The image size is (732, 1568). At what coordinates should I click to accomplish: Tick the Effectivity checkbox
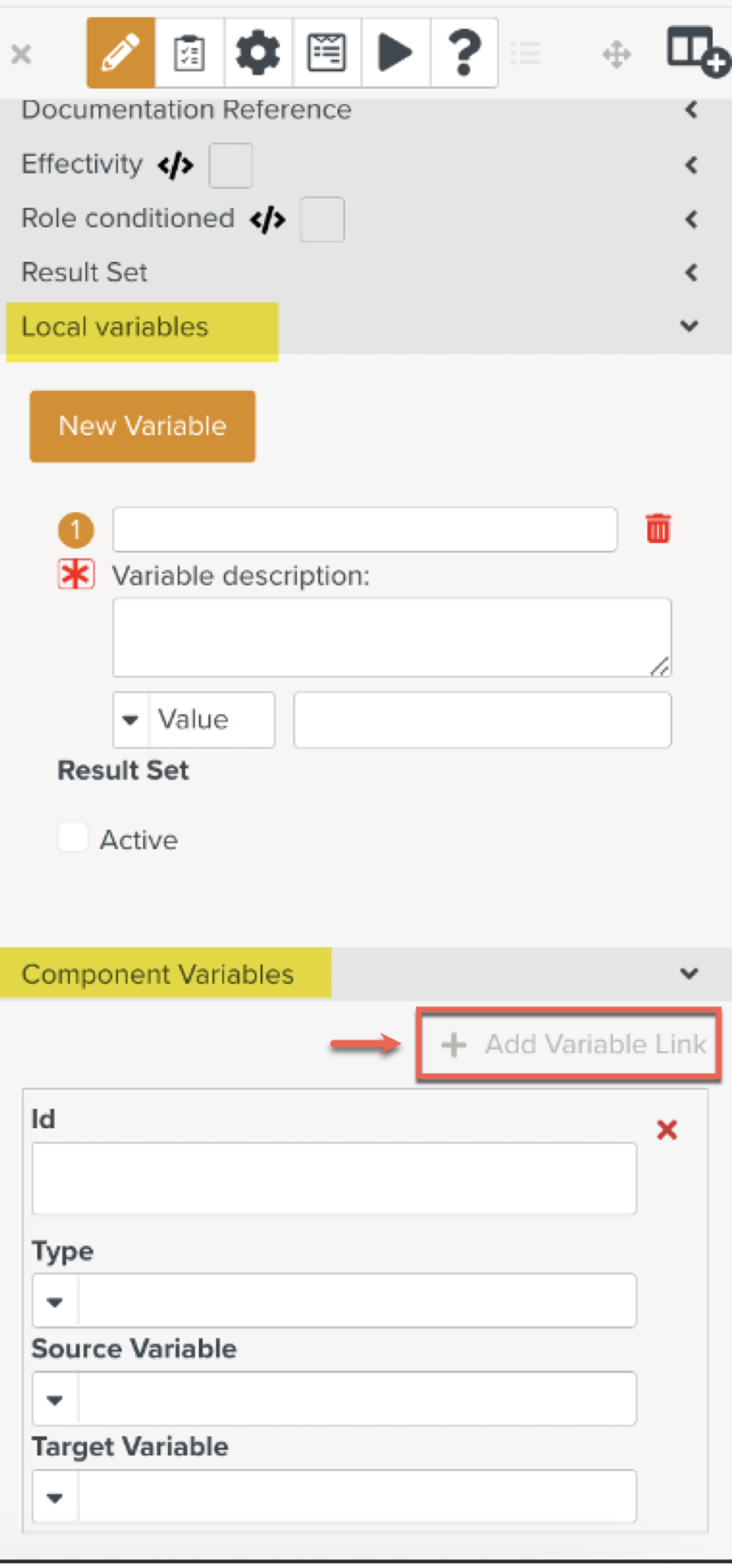click(x=230, y=165)
